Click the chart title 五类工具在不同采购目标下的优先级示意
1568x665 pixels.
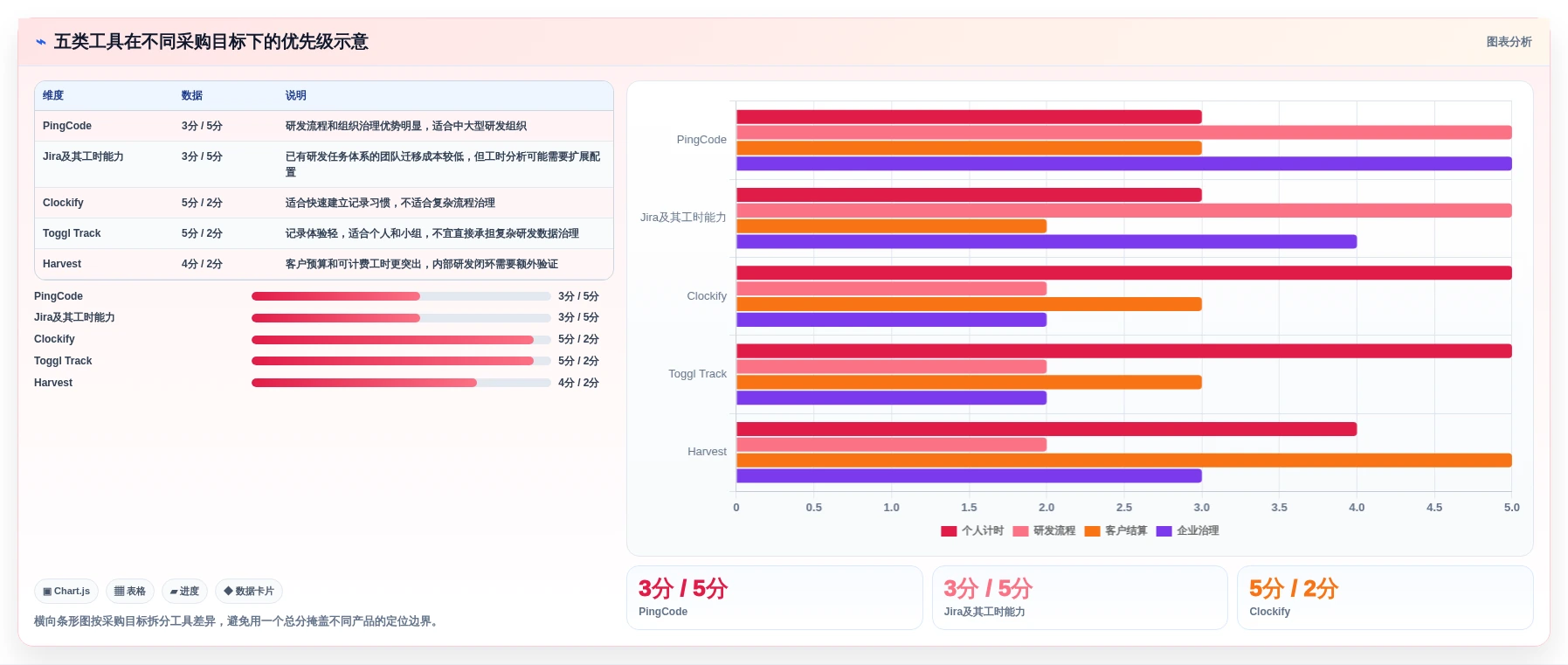coord(211,42)
